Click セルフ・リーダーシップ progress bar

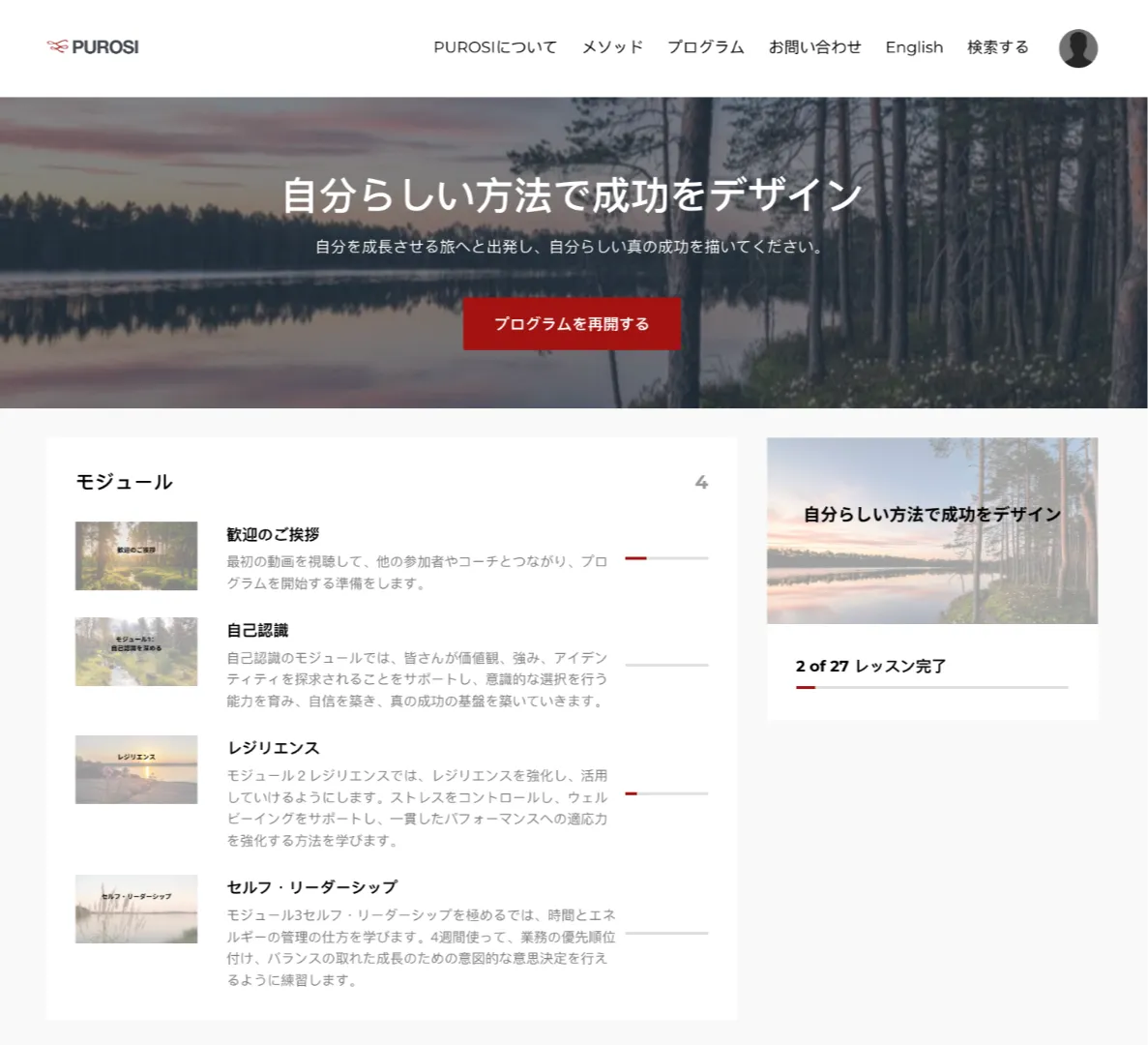click(x=666, y=933)
